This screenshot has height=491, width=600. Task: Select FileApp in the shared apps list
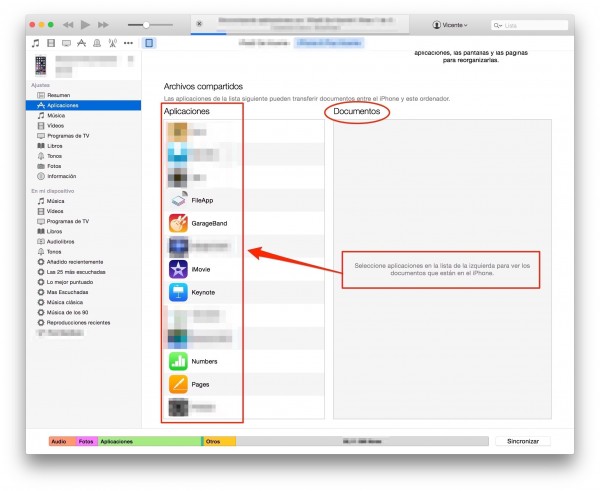tap(244, 200)
